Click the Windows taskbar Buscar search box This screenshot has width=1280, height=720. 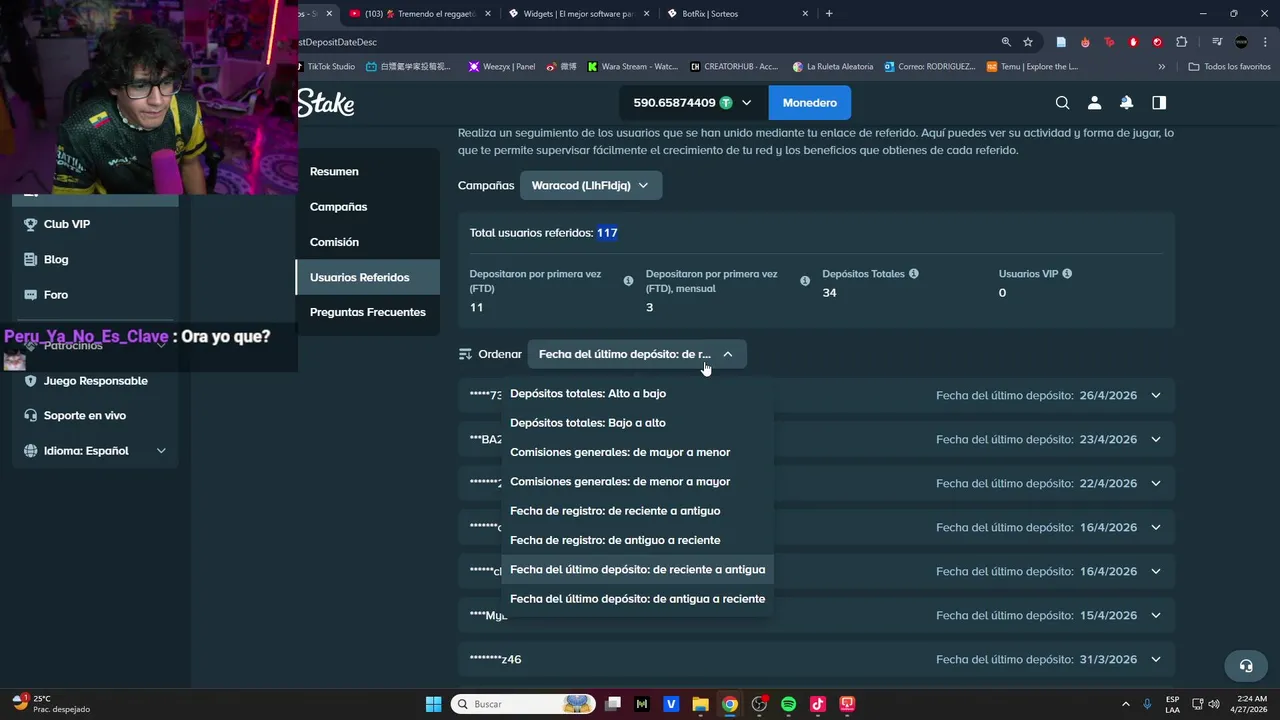[523, 704]
